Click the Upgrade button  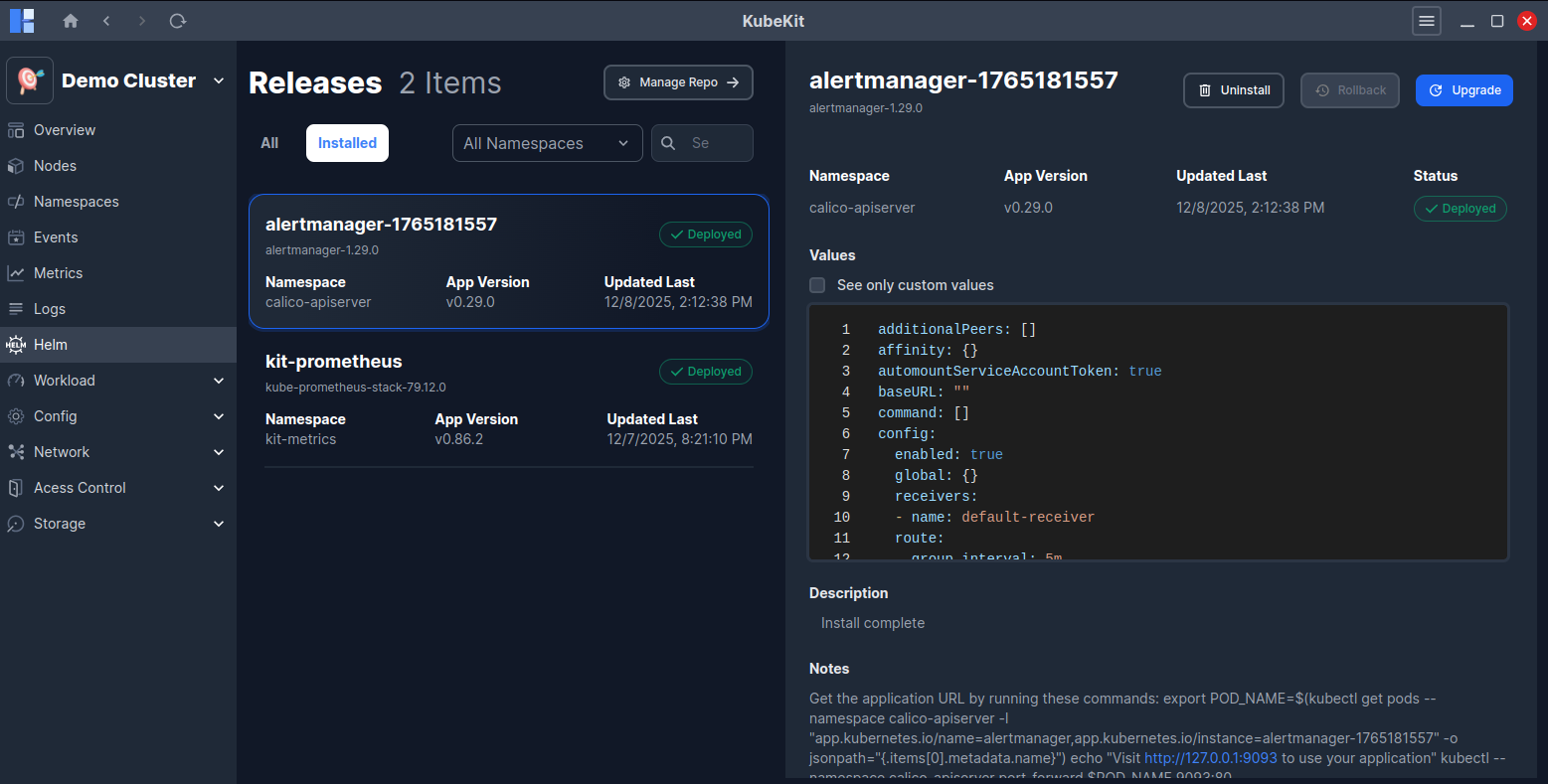click(x=1463, y=90)
